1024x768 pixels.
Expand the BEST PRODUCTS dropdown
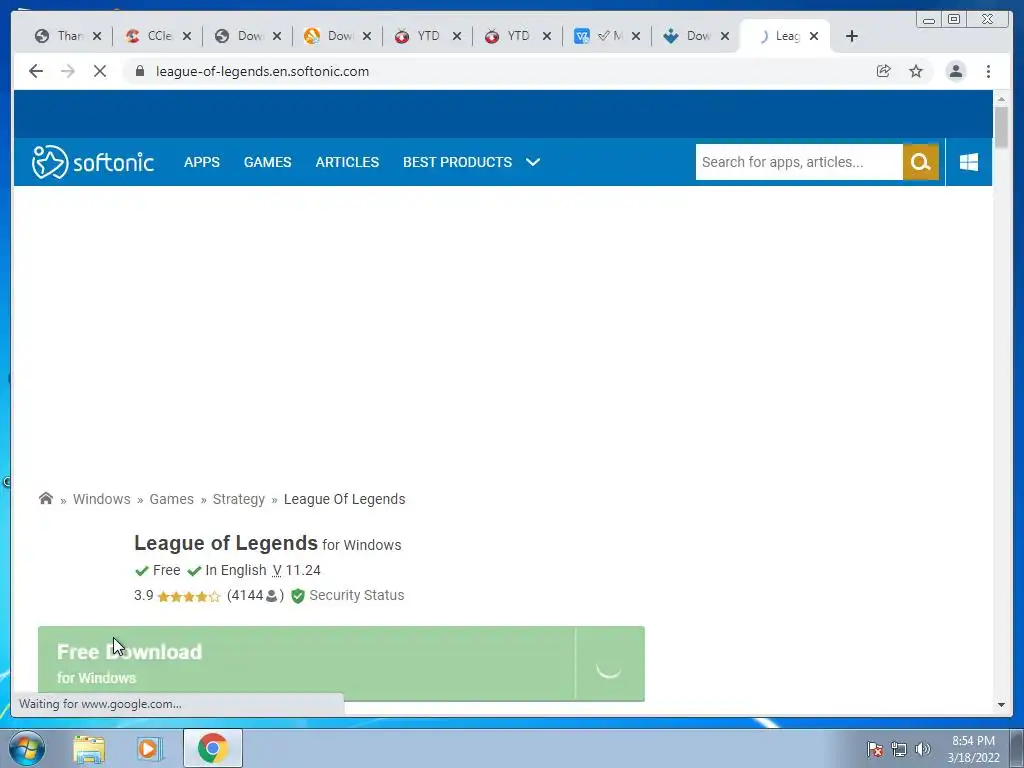[x=472, y=162]
